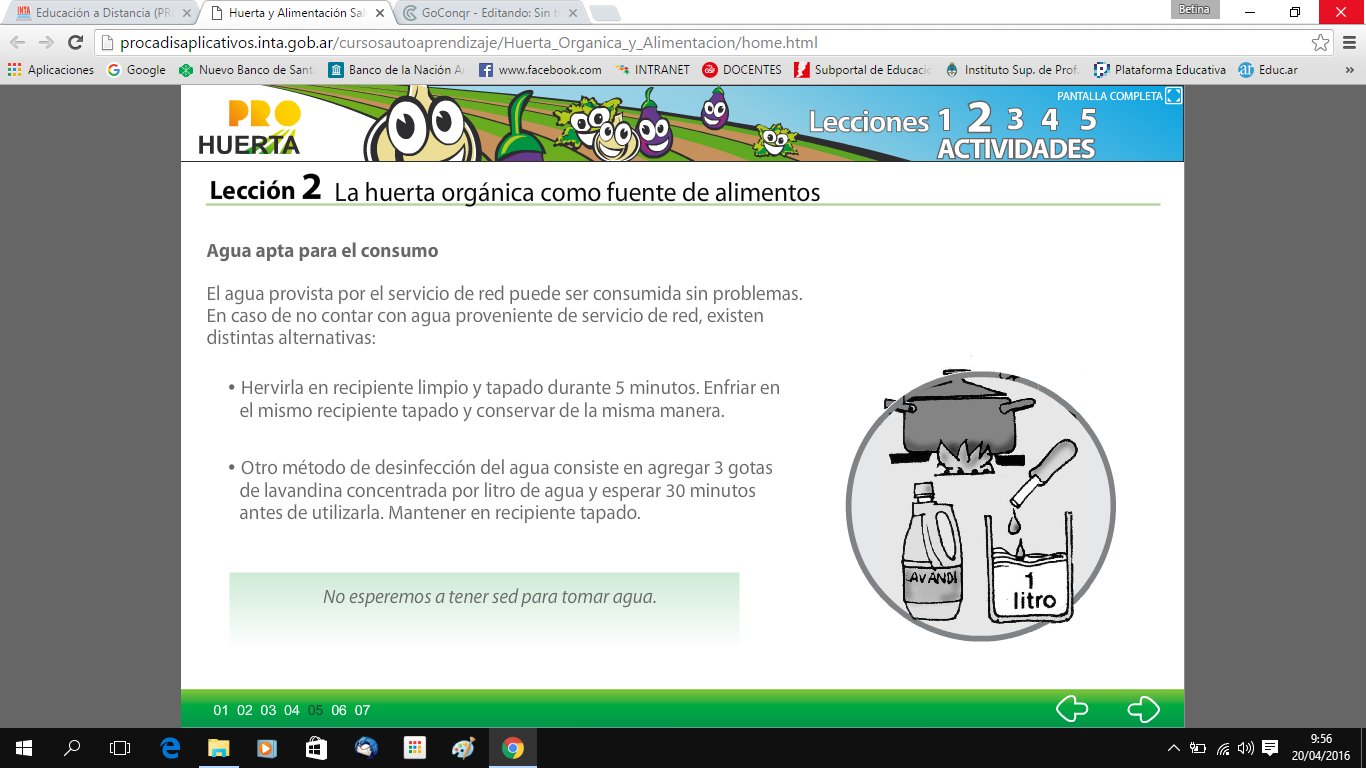Click Chrome's forward navigation arrow
This screenshot has width=1366, height=768.
[46, 43]
